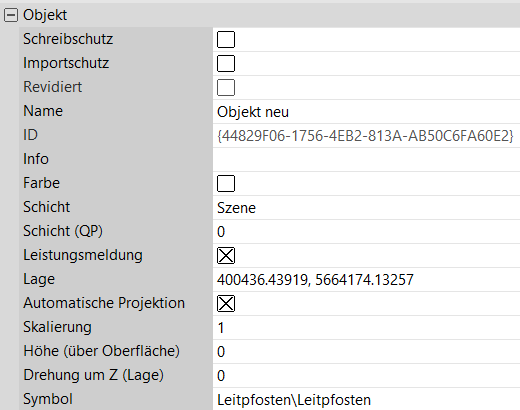This screenshot has width=520, height=410.
Task: Edit the Name field 'Objekt neu'
Action: (x=366, y=112)
